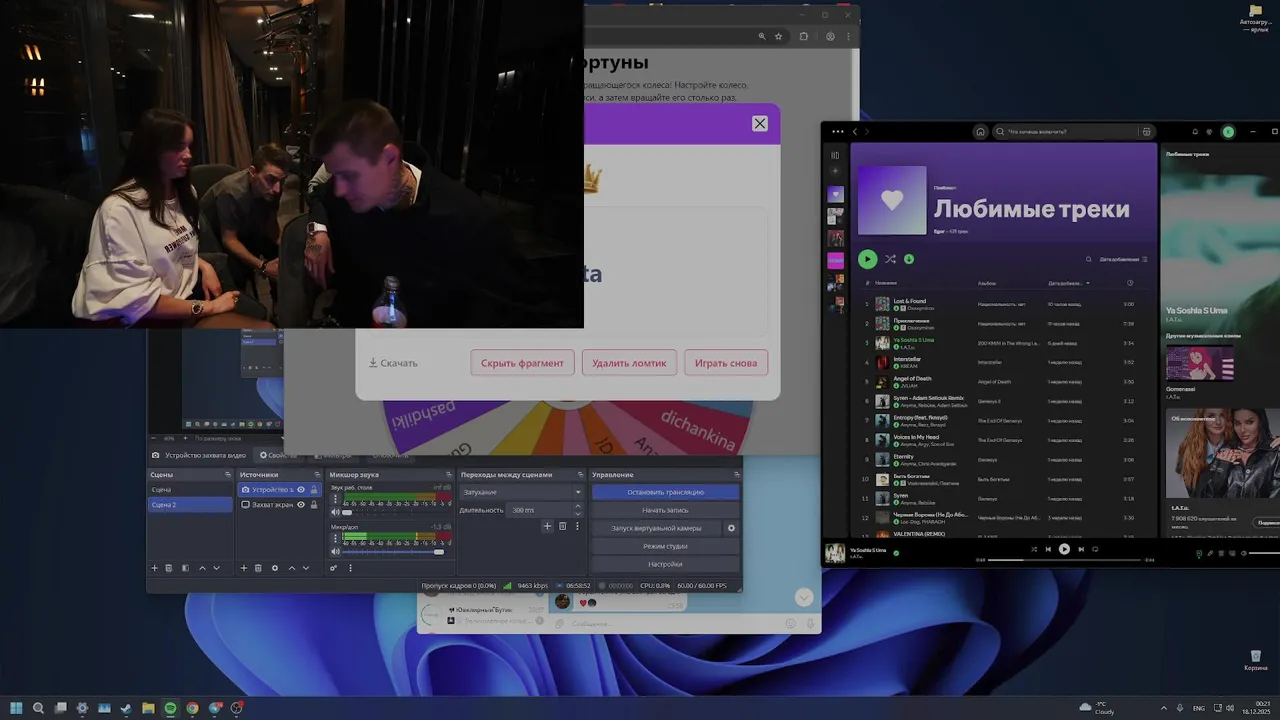Open Liked Songs heart thumbnail in Spotify sidebar

835,194
